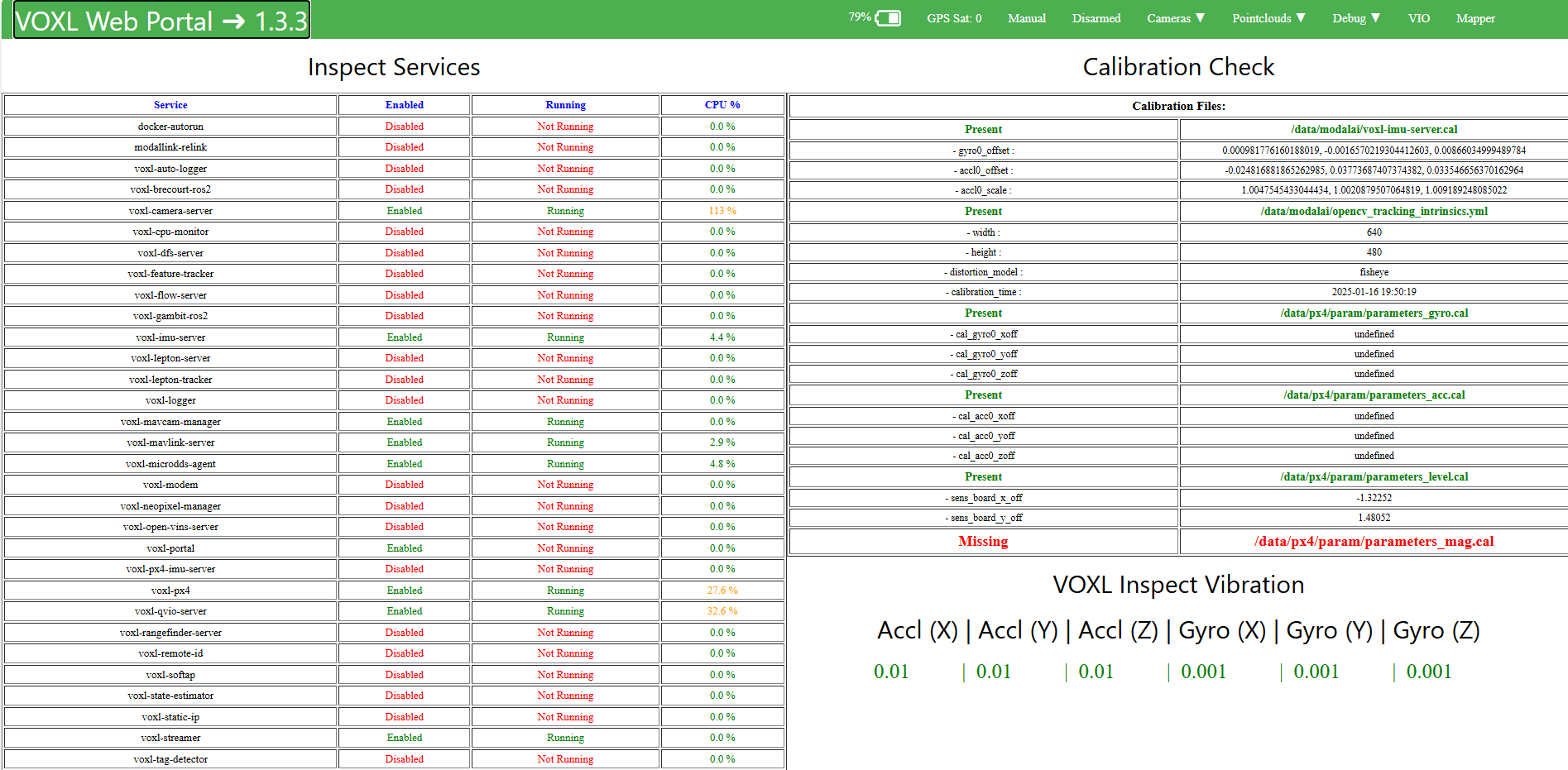Screen dimensions: 1568x770
Task: Select the voxl-imu-server.cal file path
Action: click(1374, 129)
